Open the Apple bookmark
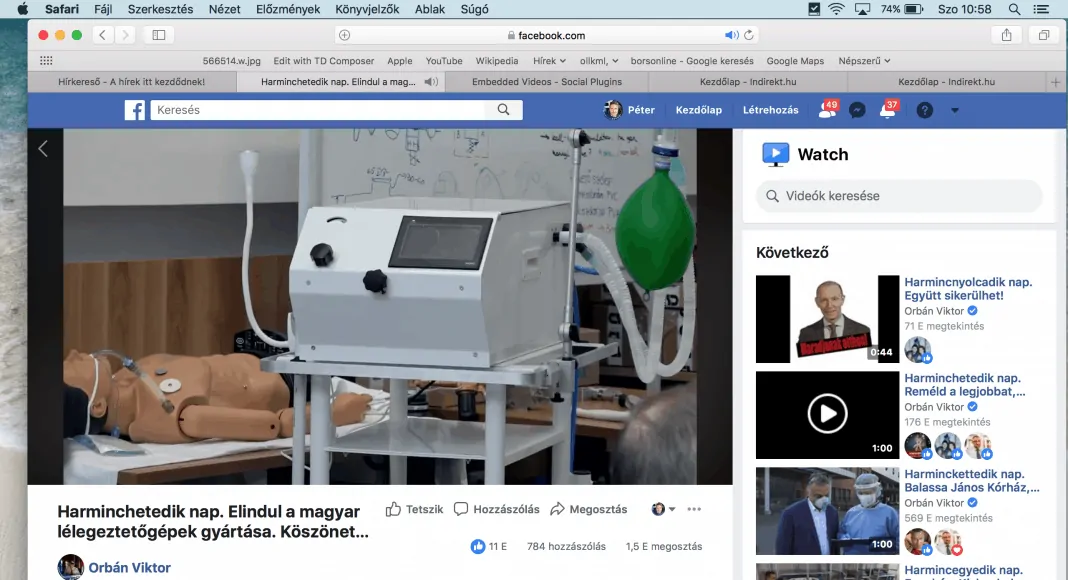This screenshot has width=1068, height=580. pyautogui.click(x=400, y=61)
